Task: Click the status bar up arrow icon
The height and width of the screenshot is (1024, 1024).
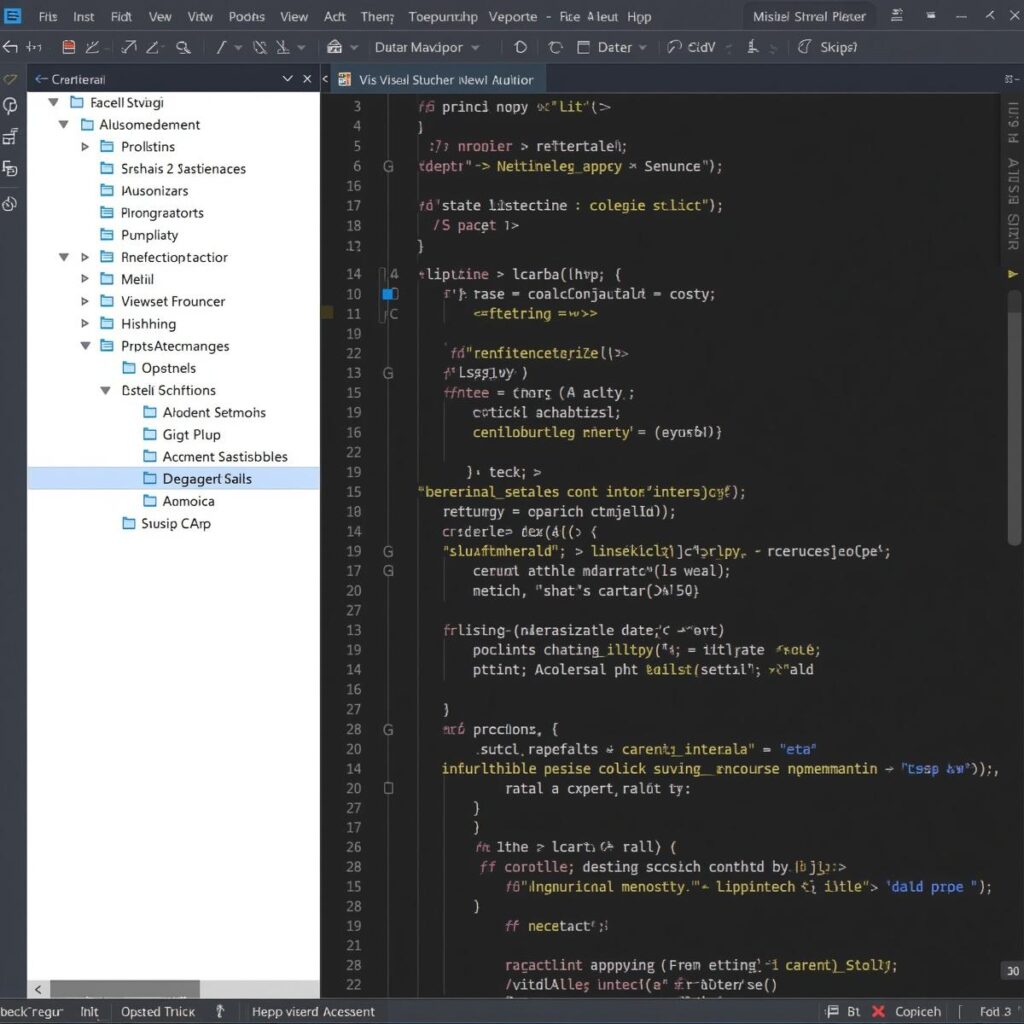Action: click(220, 1012)
